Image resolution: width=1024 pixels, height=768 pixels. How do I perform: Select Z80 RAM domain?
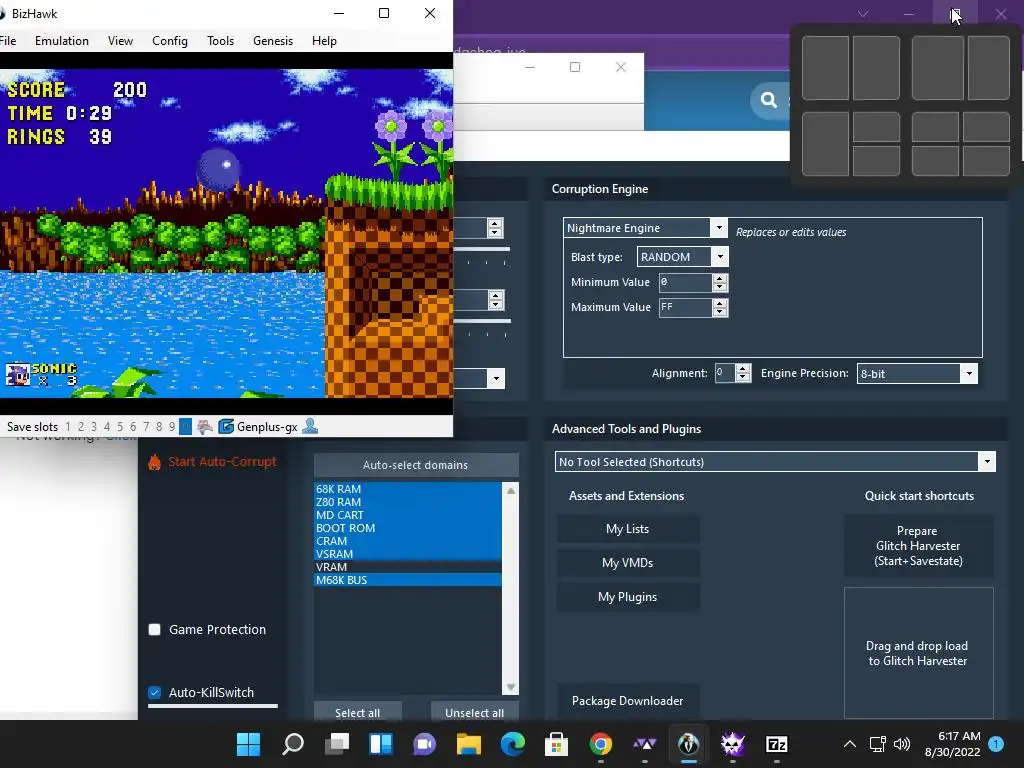pyautogui.click(x=408, y=502)
